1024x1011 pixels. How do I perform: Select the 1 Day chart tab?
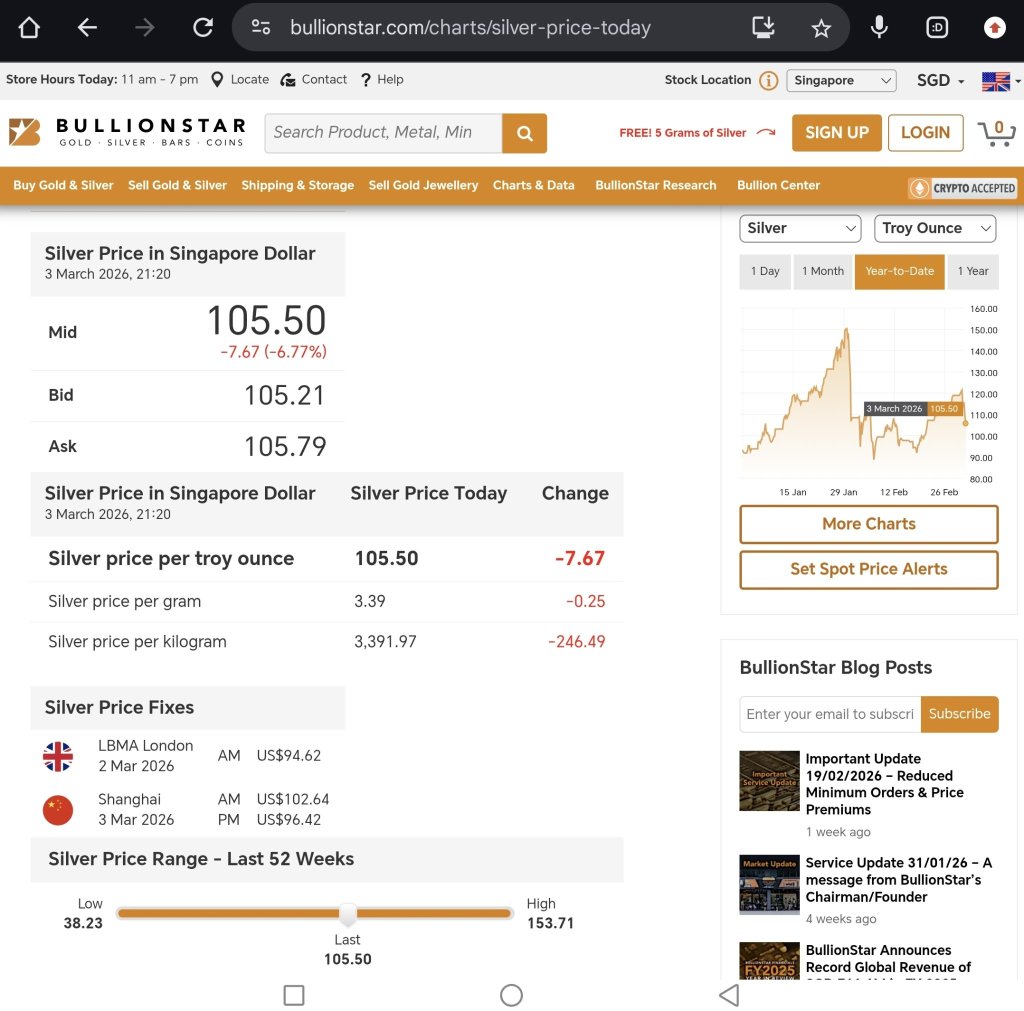(x=765, y=271)
